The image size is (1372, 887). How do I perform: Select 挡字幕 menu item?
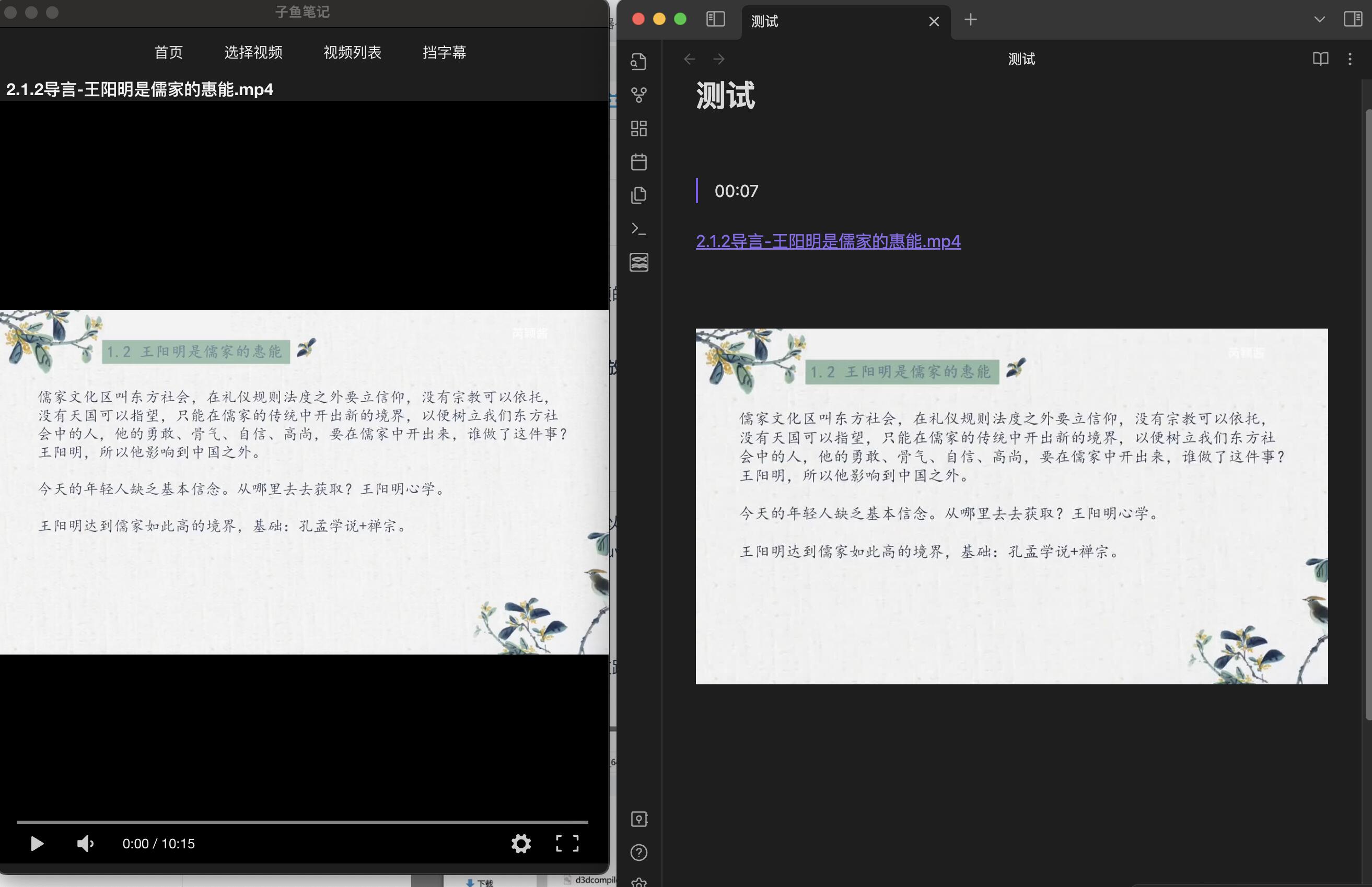point(444,52)
